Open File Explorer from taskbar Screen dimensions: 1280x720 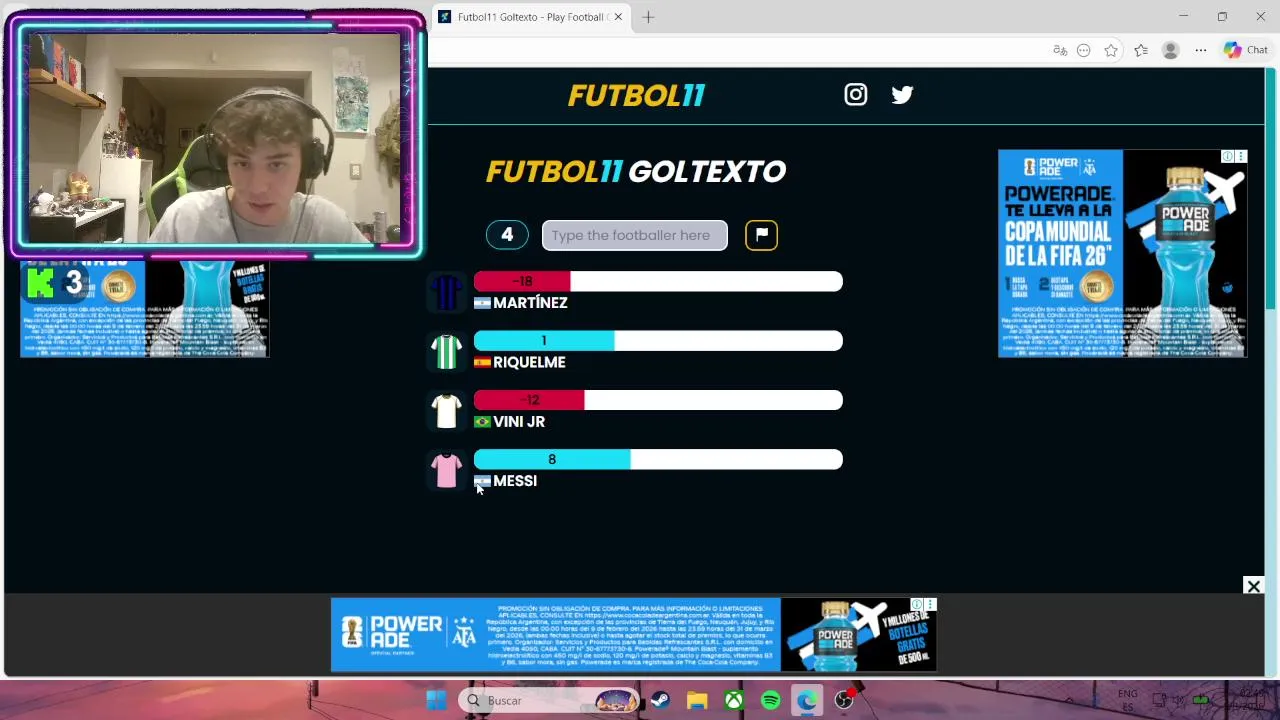697,700
